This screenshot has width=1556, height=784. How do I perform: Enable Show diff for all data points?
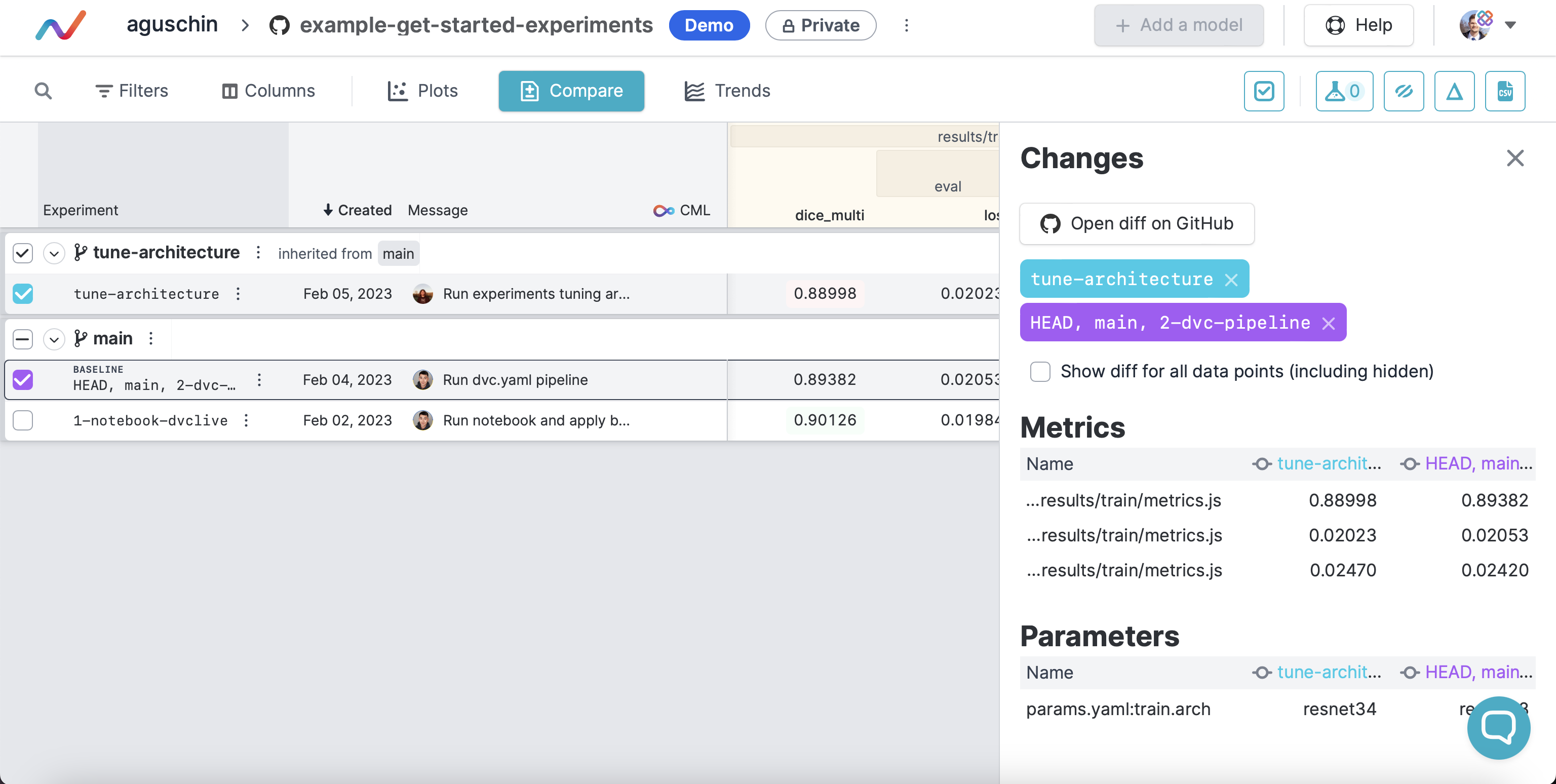[x=1040, y=371]
